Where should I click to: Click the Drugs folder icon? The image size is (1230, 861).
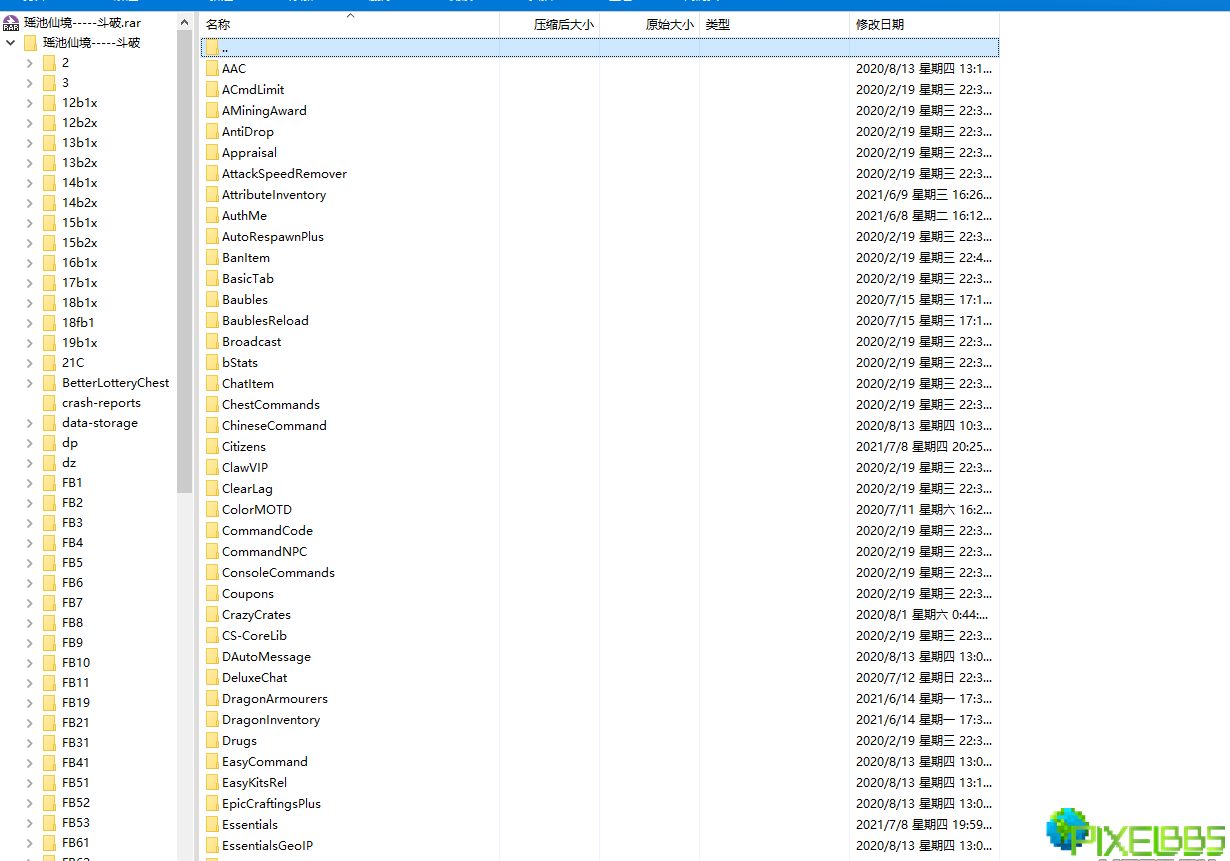coord(211,740)
